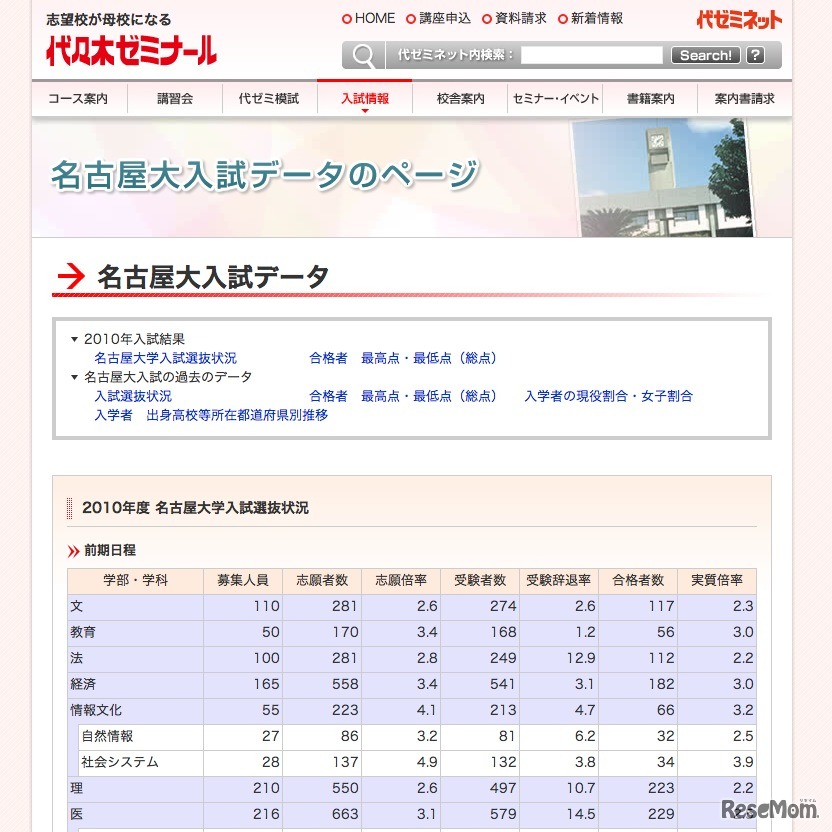Click the Yoyogi Seminar red logo
Viewport: 832px width, 832px height.
(131, 50)
